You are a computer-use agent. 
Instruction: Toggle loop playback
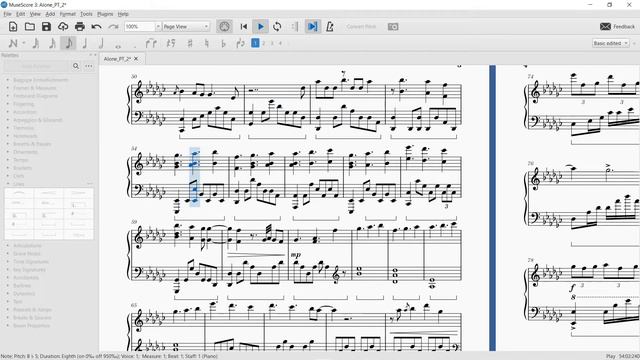[x=277, y=27]
